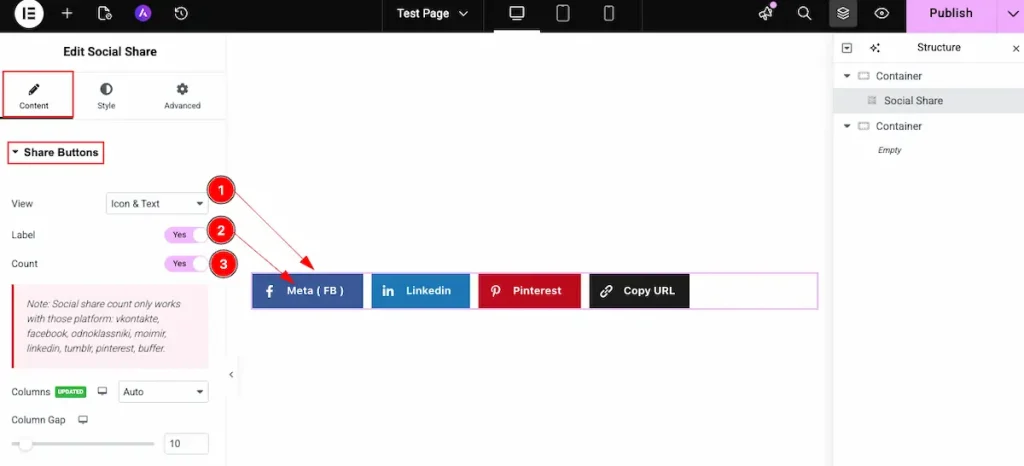Preview changes with the eye icon
This screenshot has height=466, width=1024.
coord(882,14)
